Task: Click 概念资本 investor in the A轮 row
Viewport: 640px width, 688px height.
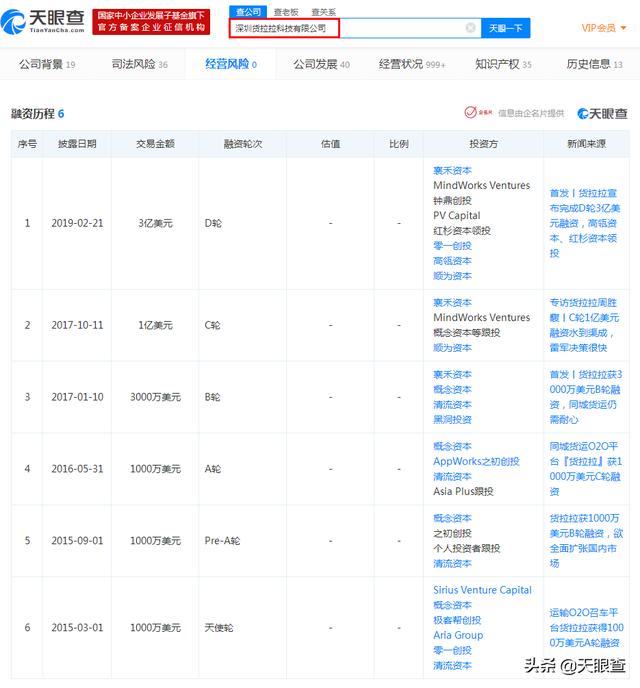Action: click(452, 446)
